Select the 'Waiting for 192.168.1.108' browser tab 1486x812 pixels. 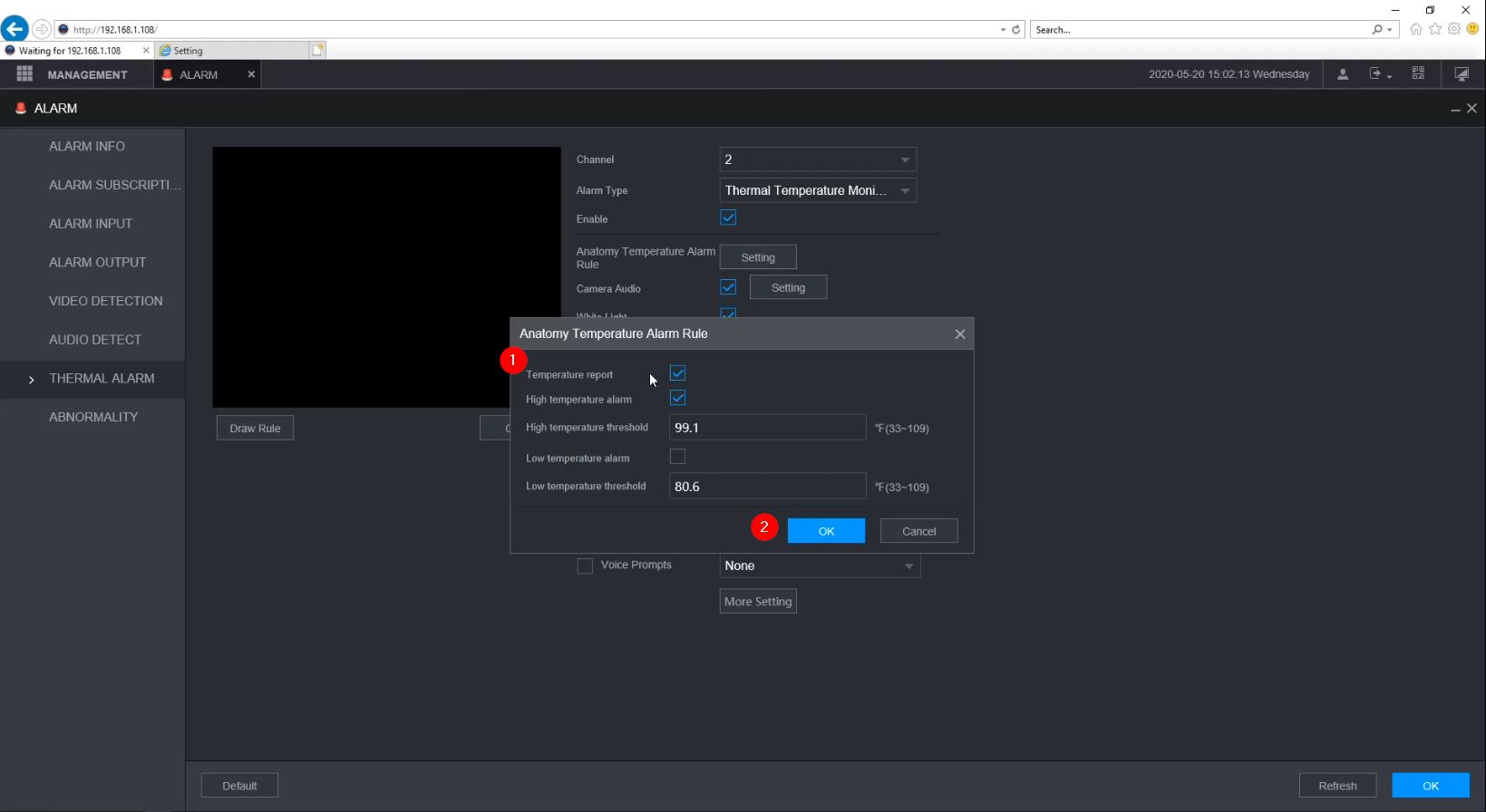pos(70,51)
